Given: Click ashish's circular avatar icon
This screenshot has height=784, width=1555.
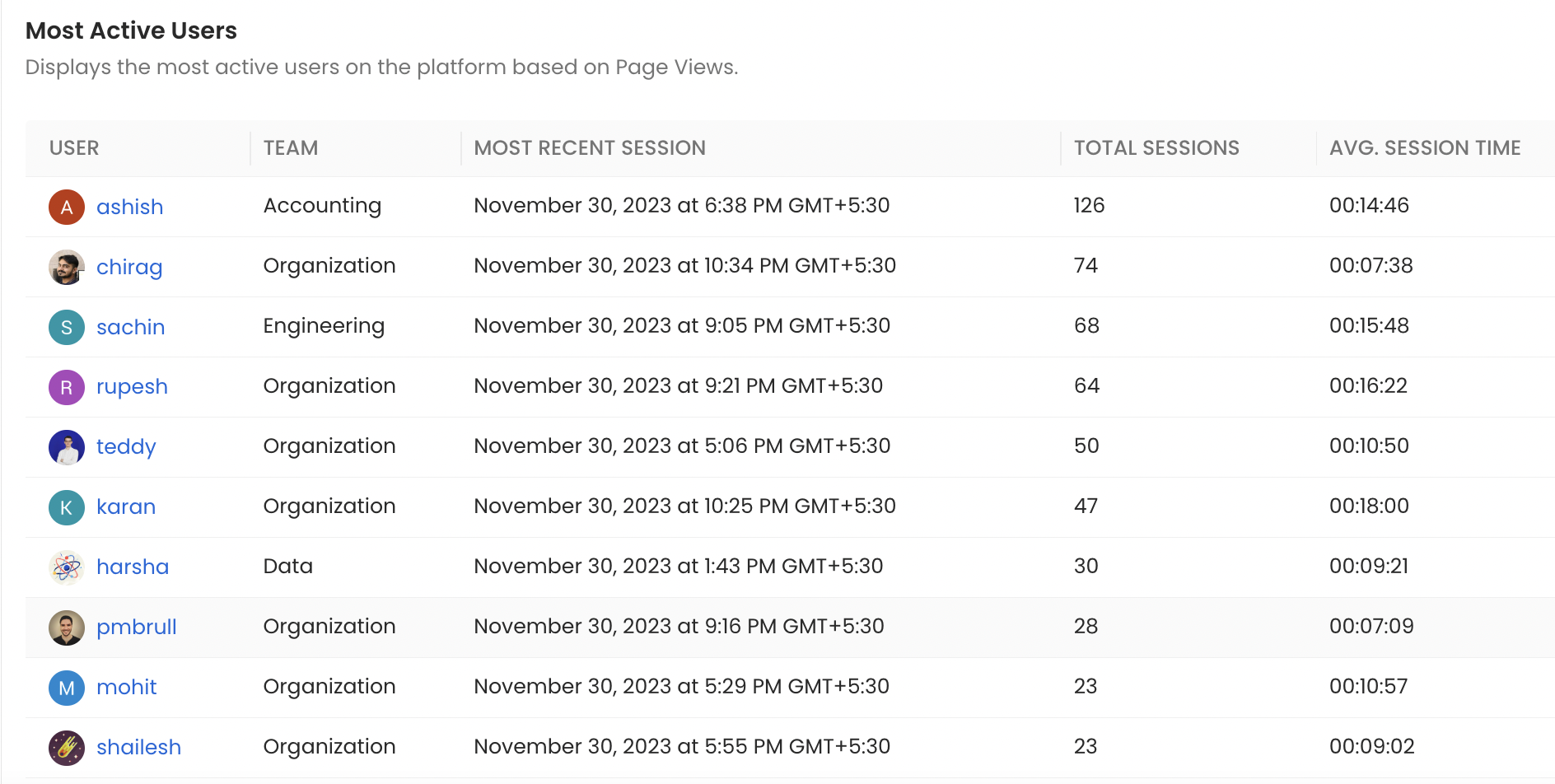Looking at the screenshot, I should tap(66, 207).
